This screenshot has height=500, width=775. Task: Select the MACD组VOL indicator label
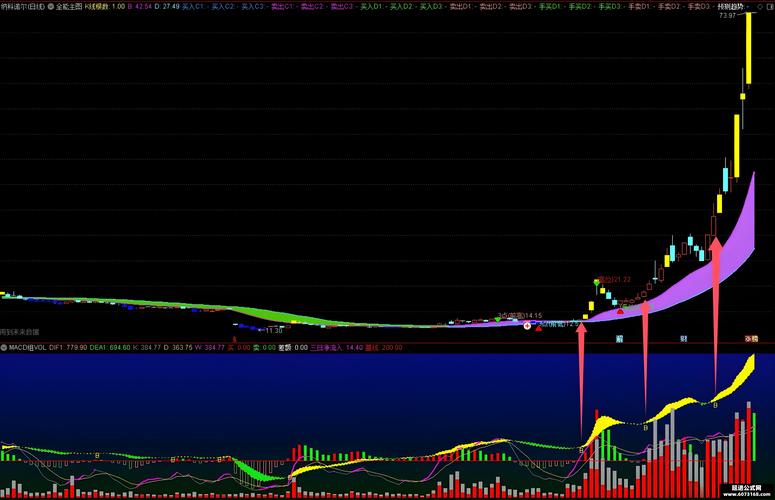pos(27,348)
